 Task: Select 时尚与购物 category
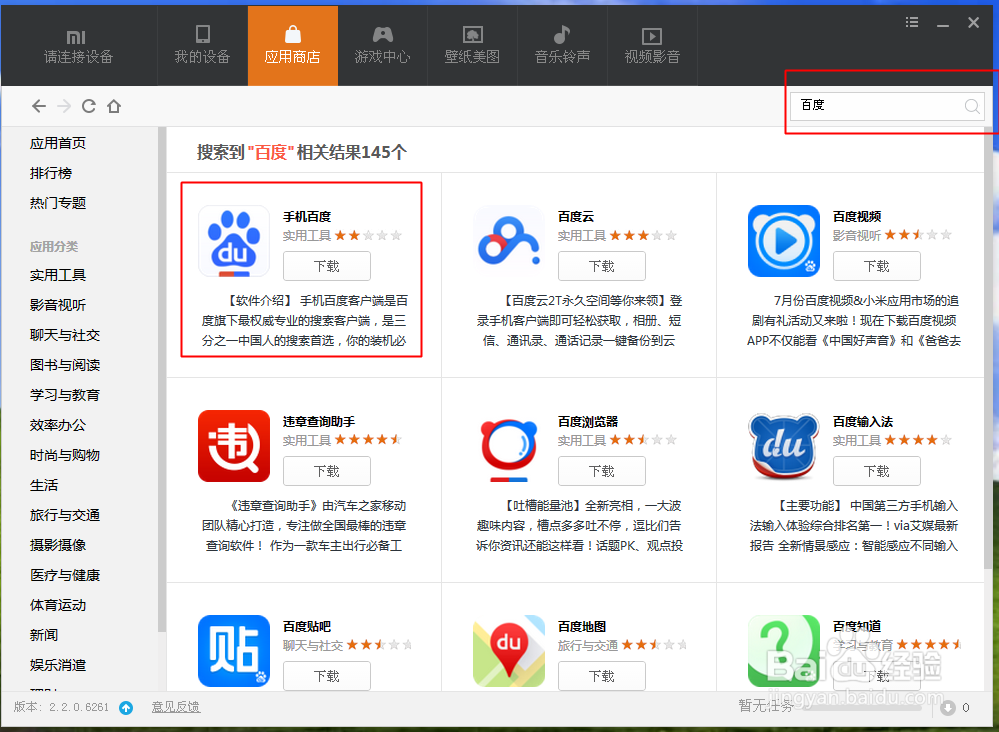[65, 455]
